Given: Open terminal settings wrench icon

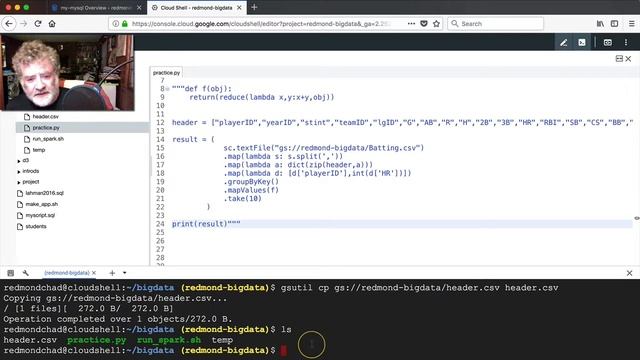Looking at the screenshot, I should click(x=26, y=273).
